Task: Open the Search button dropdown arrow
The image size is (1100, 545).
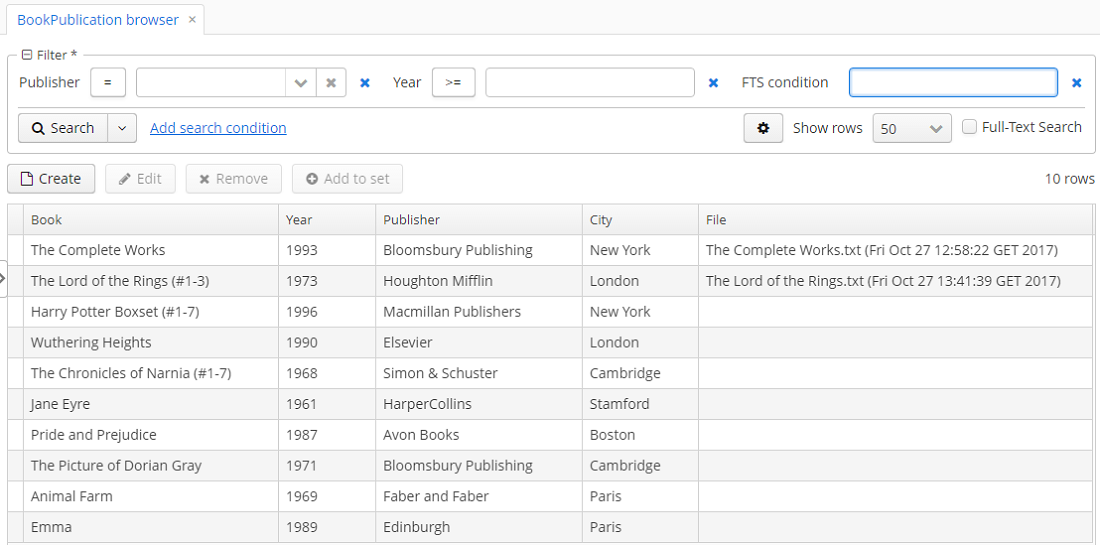Action: click(122, 128)
